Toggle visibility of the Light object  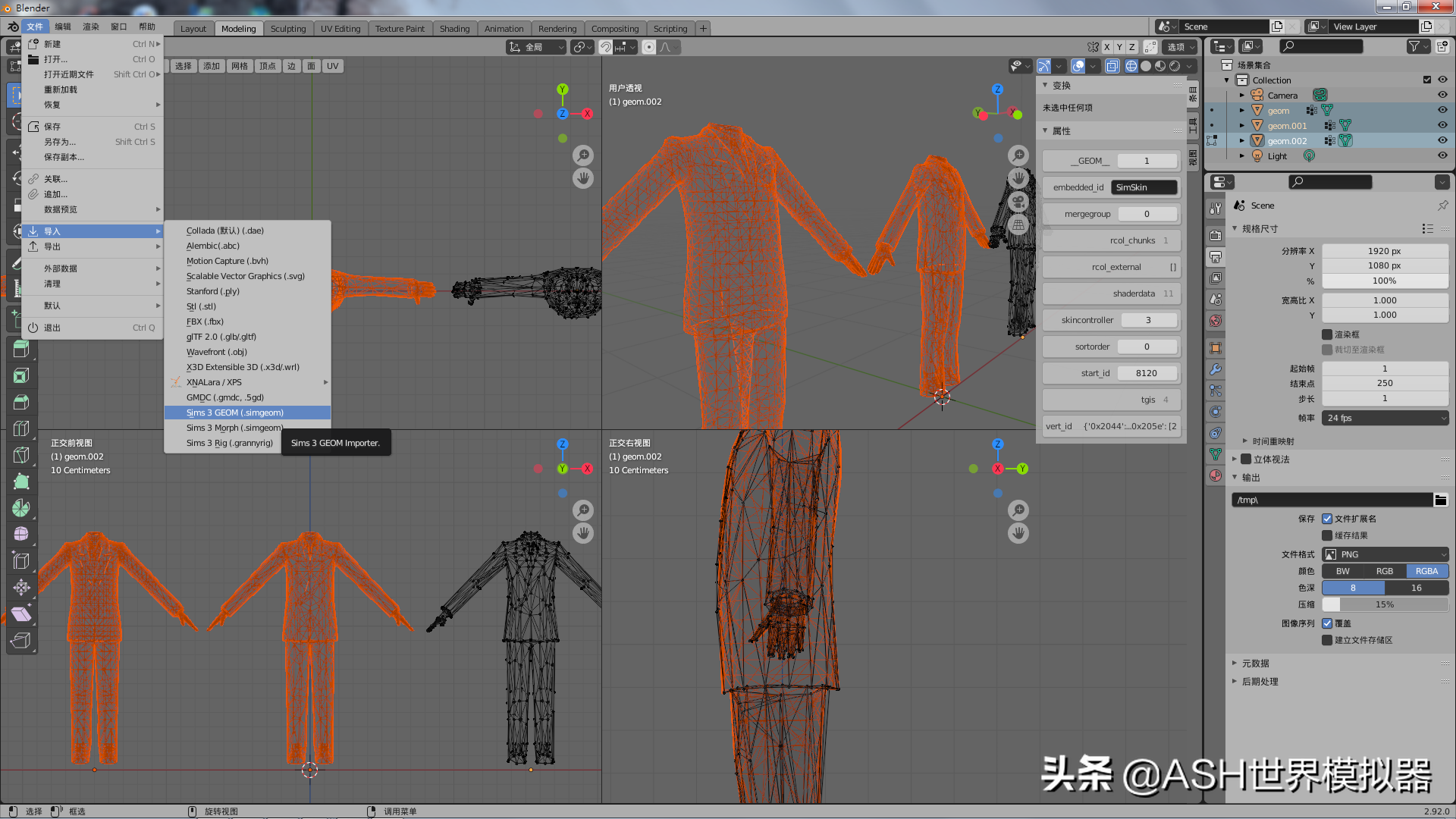(x=1442, y=155)
